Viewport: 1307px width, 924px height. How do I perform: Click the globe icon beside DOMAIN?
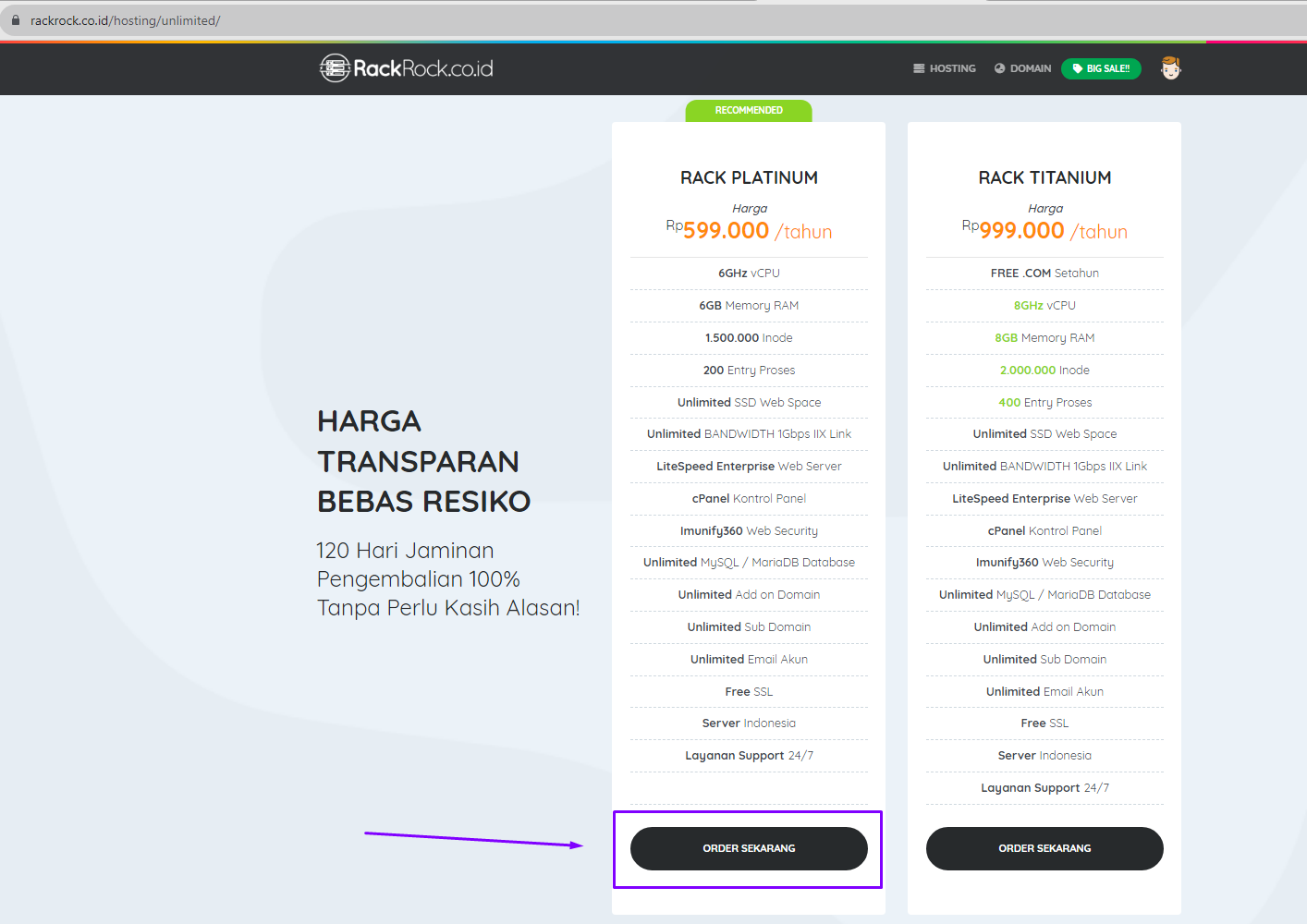(999, 68)
